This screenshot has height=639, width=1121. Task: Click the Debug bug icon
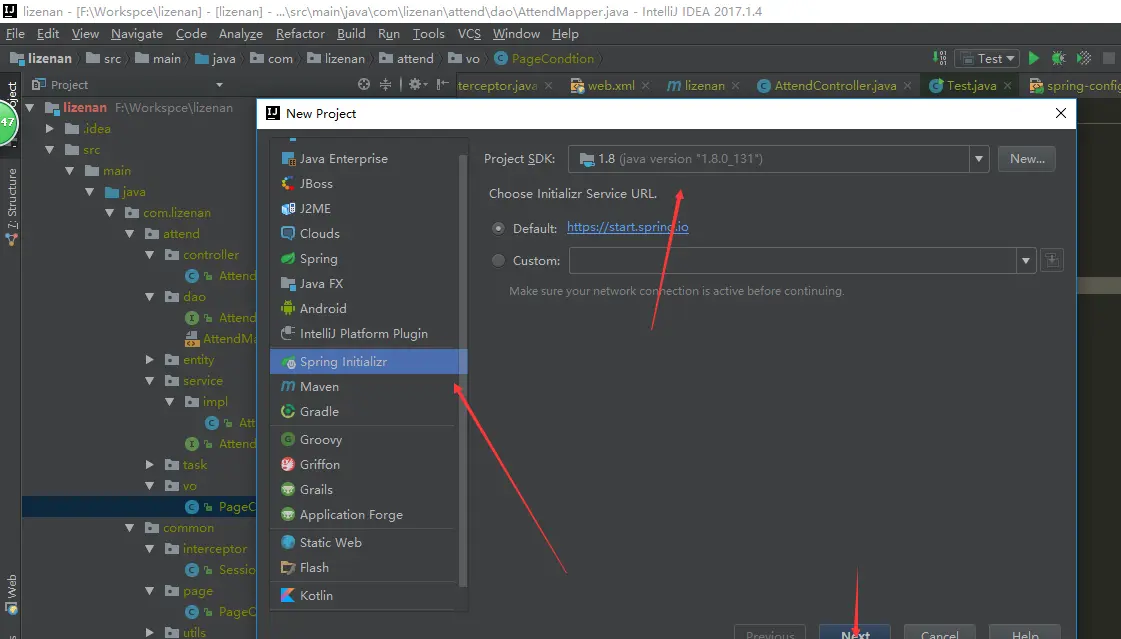tap(1059, 59)
